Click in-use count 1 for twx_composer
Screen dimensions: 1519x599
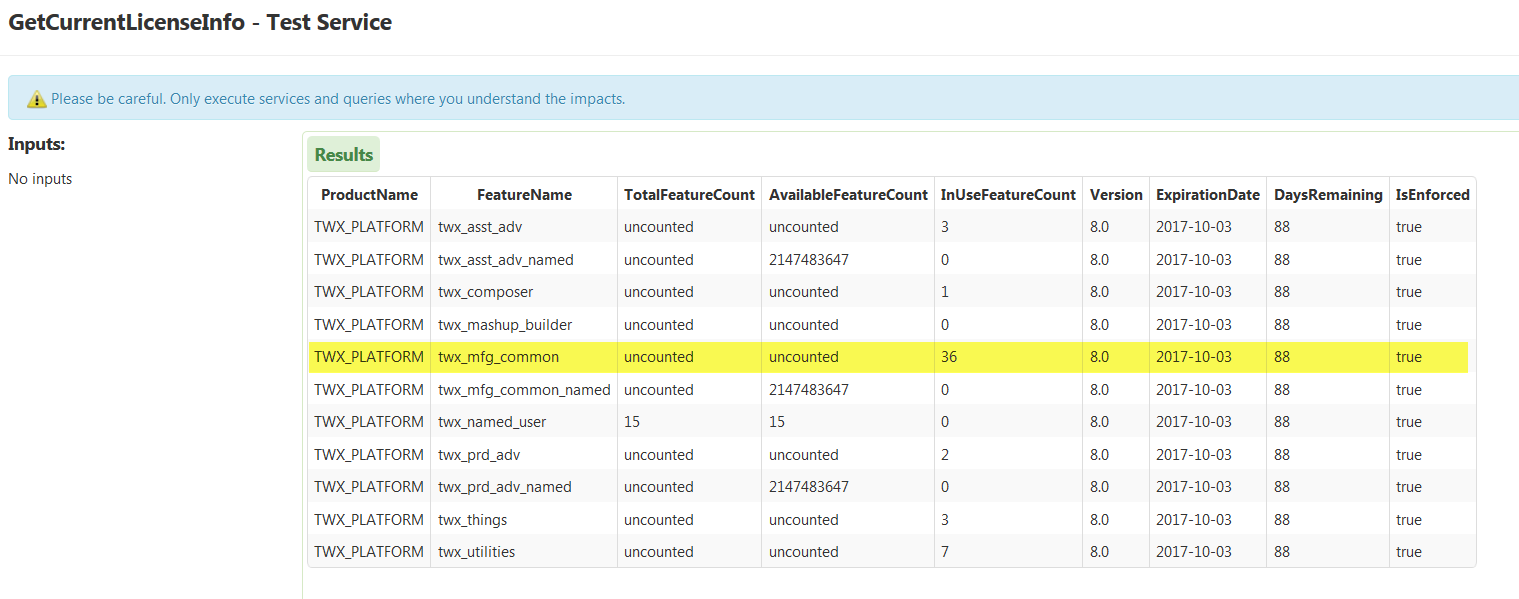pyautogui.click(x=945, y=292)
